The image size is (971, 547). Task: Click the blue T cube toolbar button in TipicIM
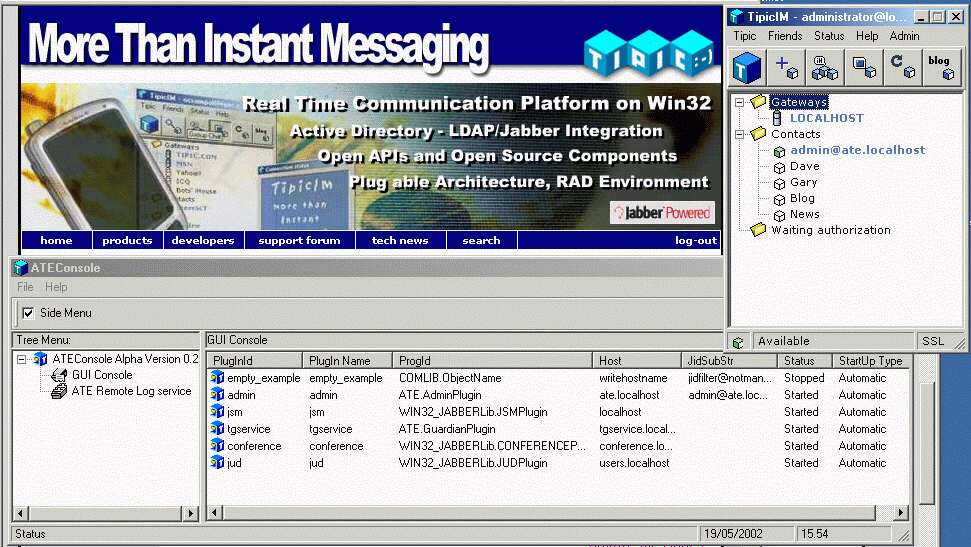[x=747, y=67]
